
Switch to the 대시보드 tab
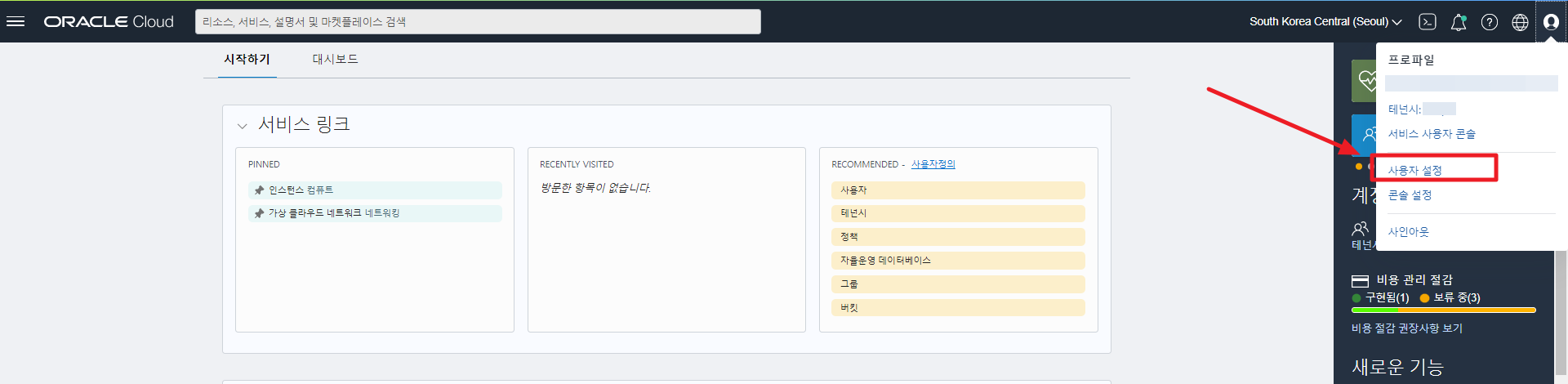[335, 60]
